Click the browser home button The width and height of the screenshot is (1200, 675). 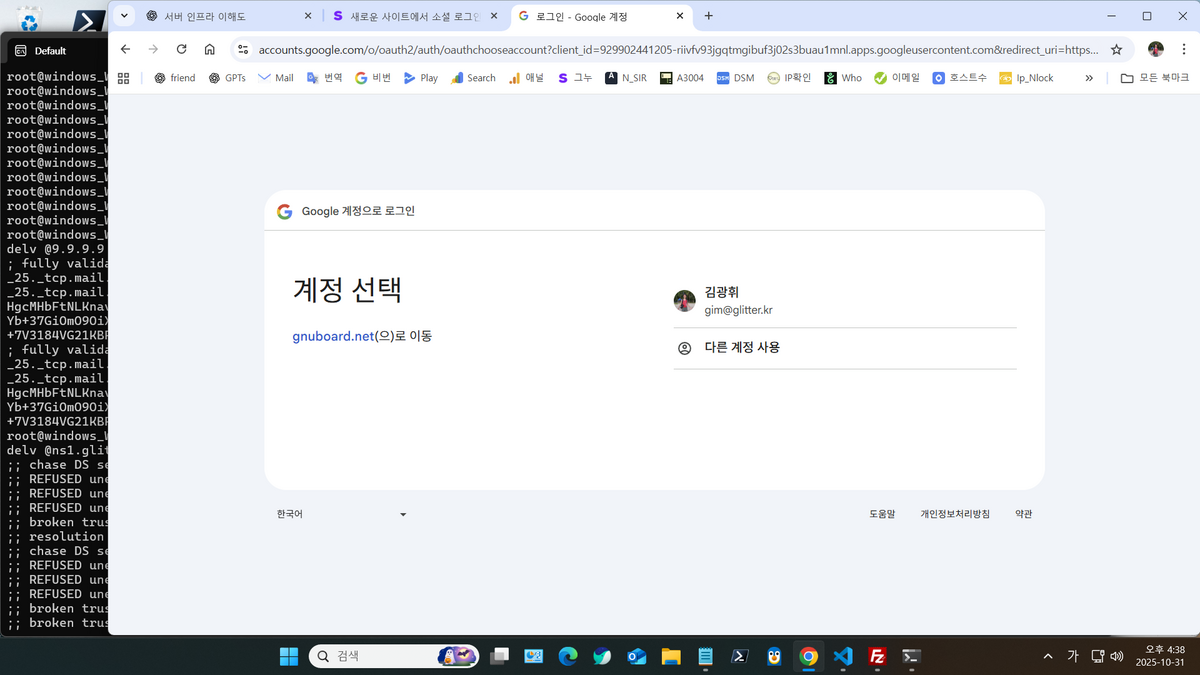point(209,49)
